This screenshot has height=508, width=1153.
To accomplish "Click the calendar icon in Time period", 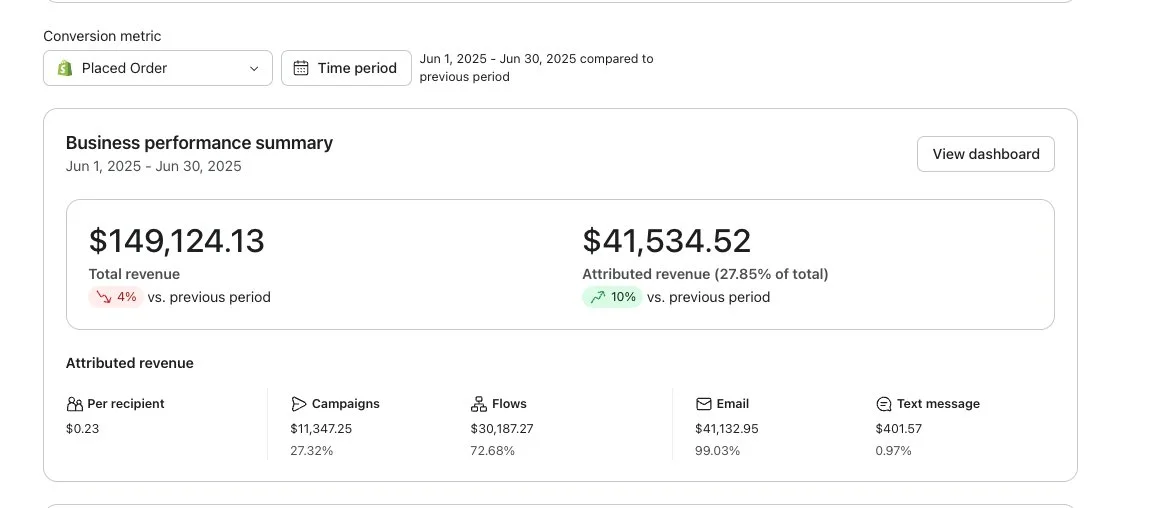I will (301, 68).
